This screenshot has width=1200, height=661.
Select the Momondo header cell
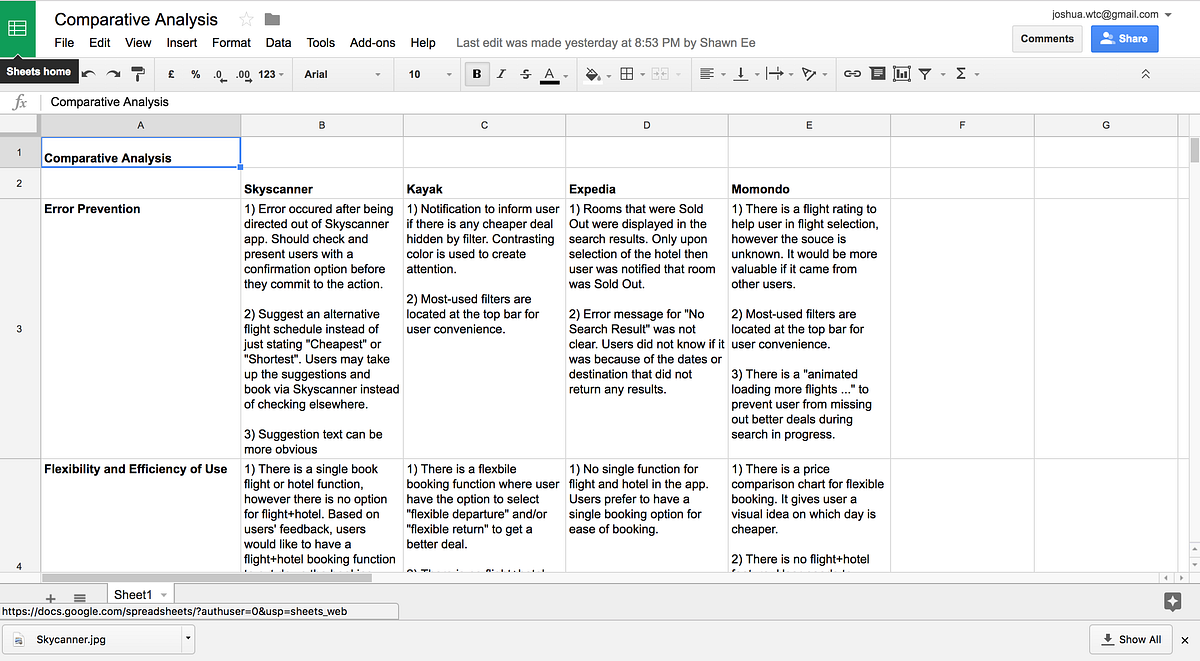(x=809, y=183)
